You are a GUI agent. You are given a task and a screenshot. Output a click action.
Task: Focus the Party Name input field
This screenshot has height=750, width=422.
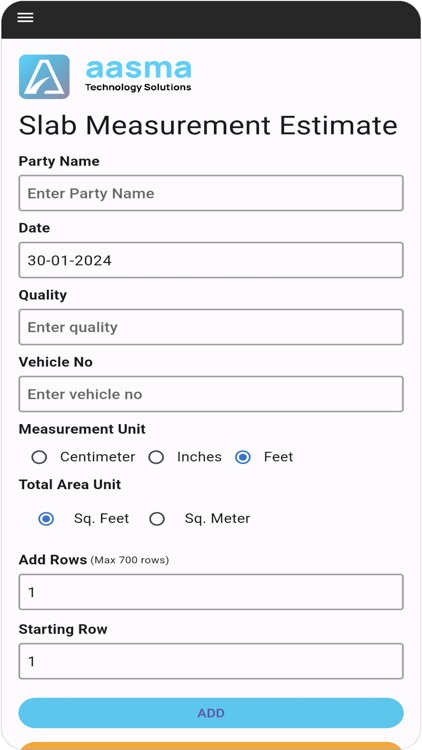pyautogui.click(x=211, y=193)
